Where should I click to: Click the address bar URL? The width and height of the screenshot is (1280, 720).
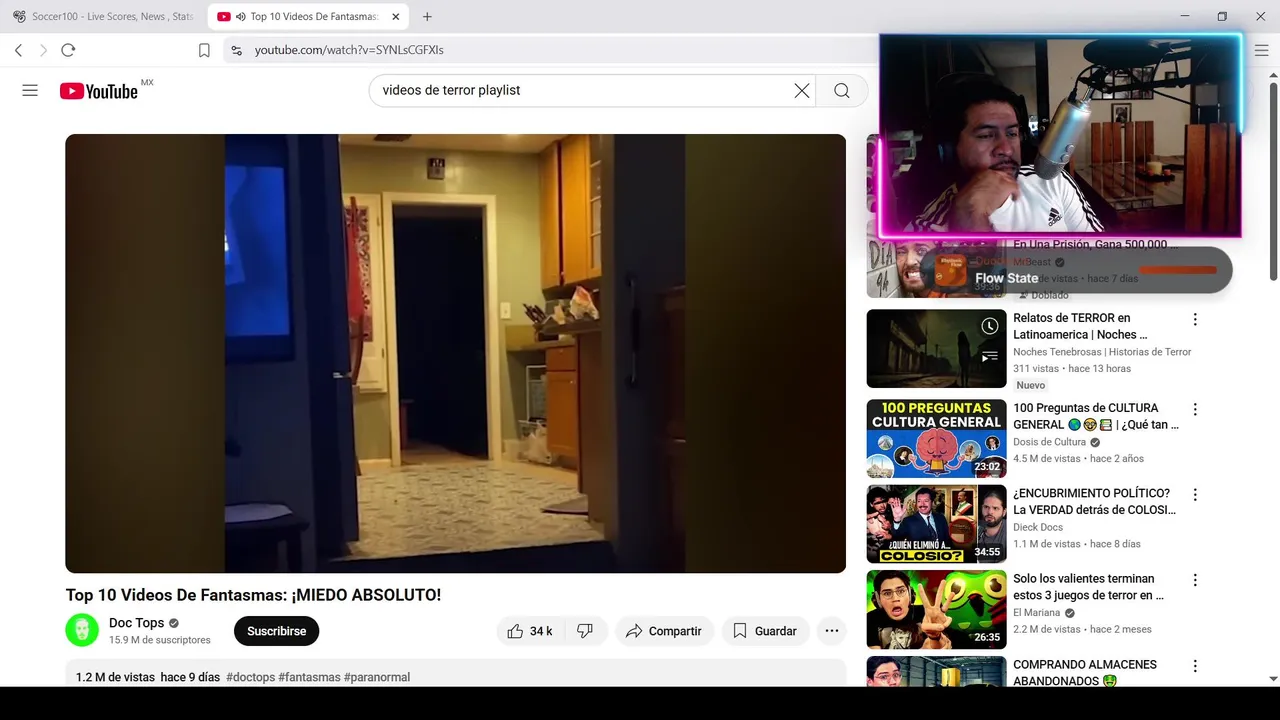(x=349, y=50)
